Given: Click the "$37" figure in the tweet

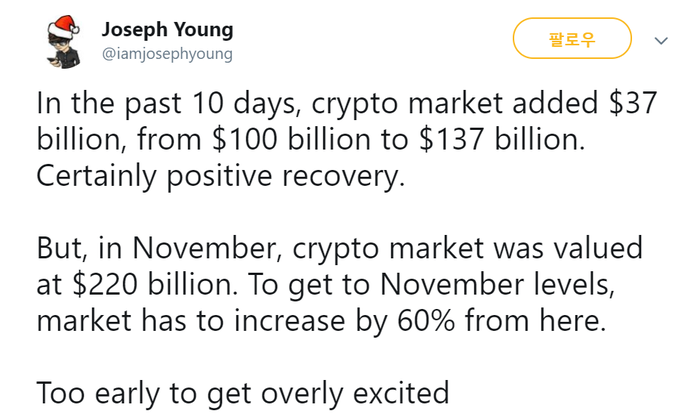Looking at the screenshot, I should click(633, 103).
